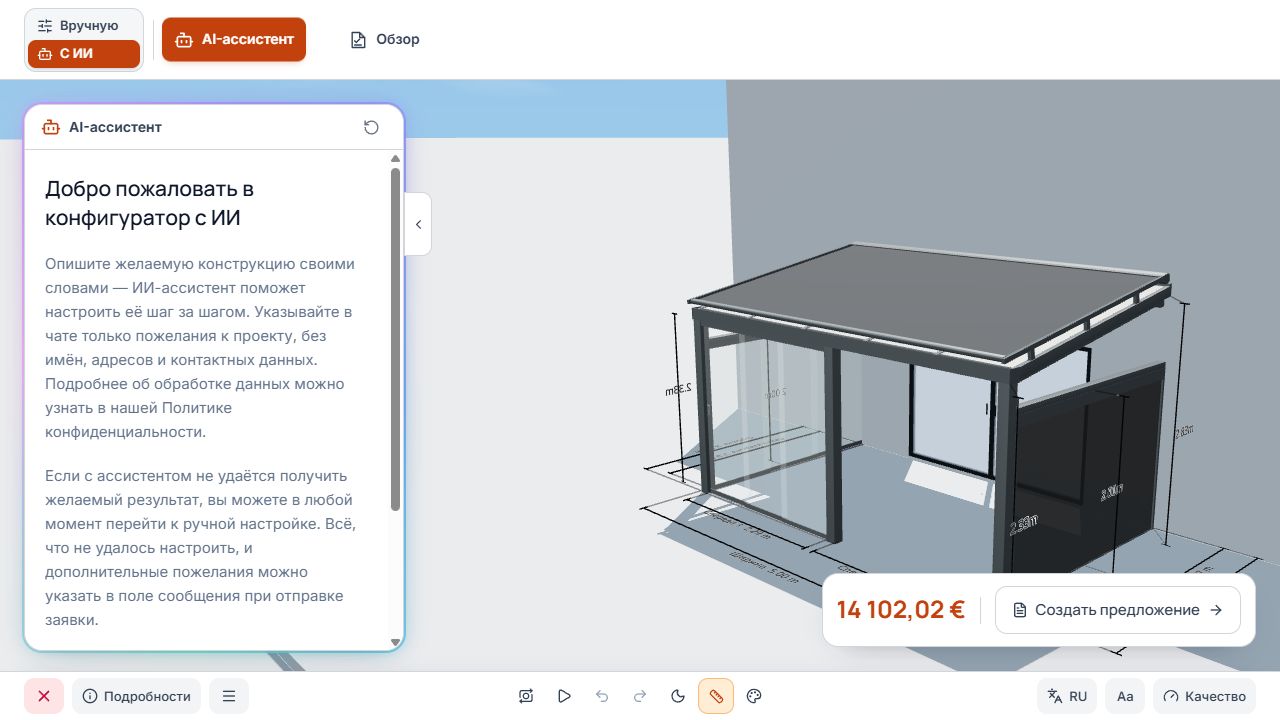
Task: Switch to manual mode 'Вручную'
Action: pyautogui.click(x=84, y=26)
